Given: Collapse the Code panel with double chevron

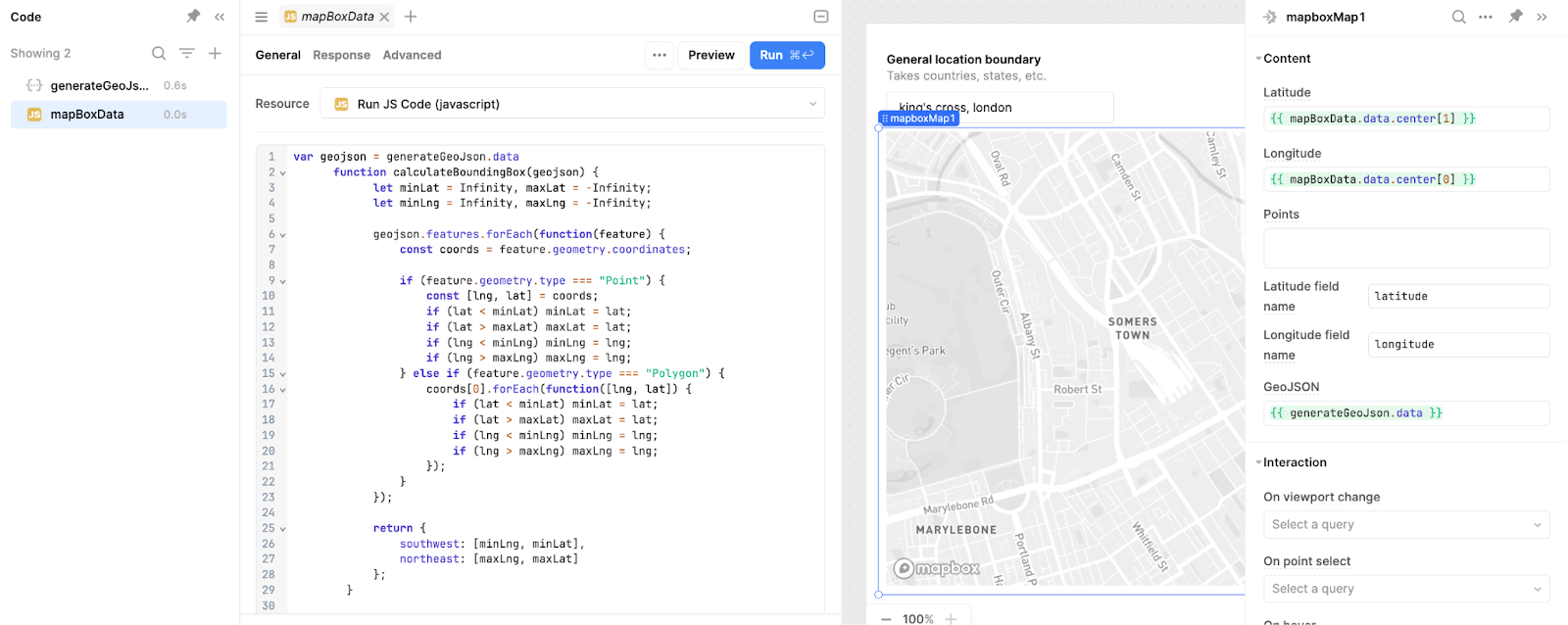Looking at the screenshot, I should tap(220, 17).
